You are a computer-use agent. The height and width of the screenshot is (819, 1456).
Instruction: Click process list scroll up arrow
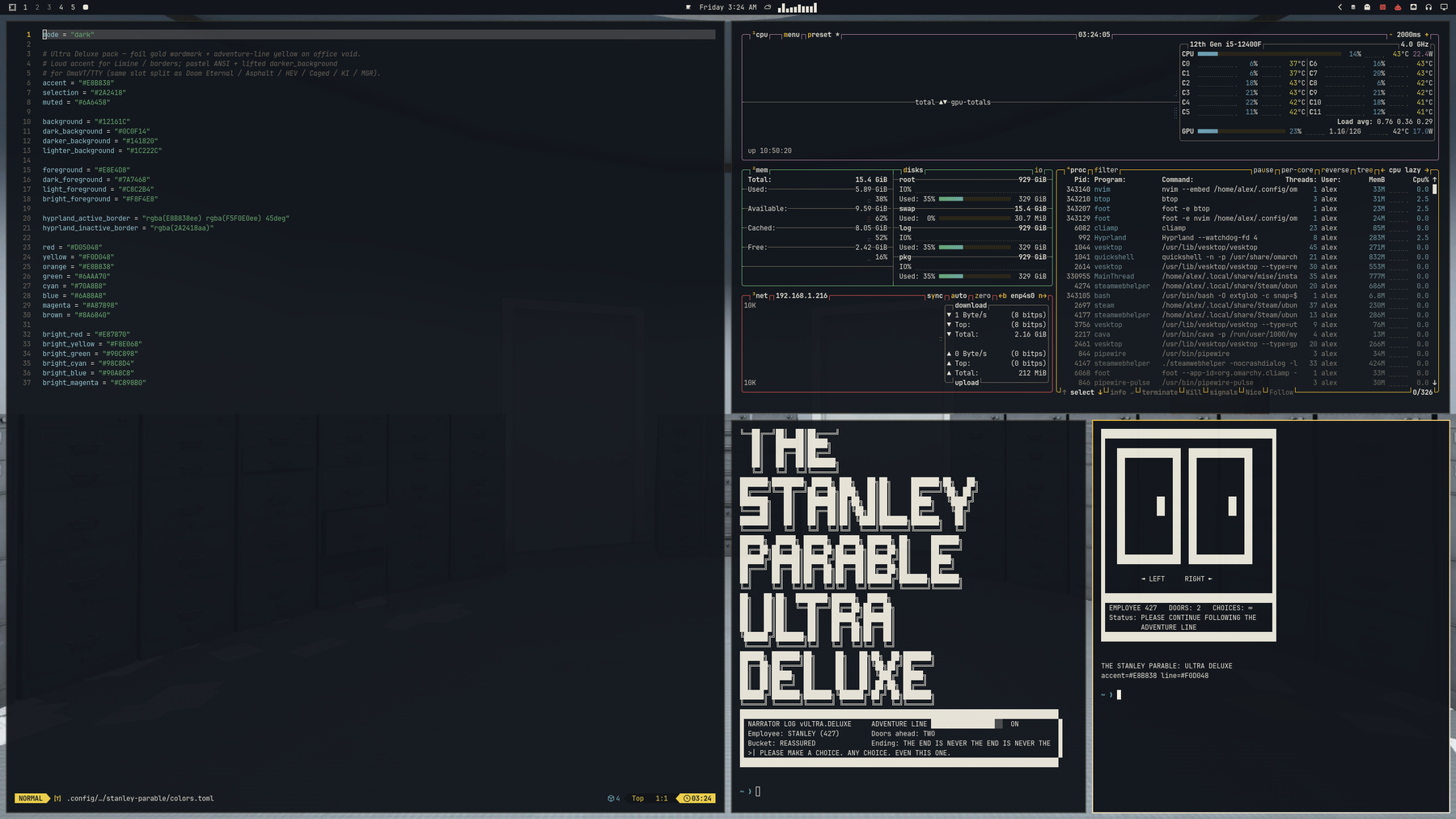coord(1435,180)
